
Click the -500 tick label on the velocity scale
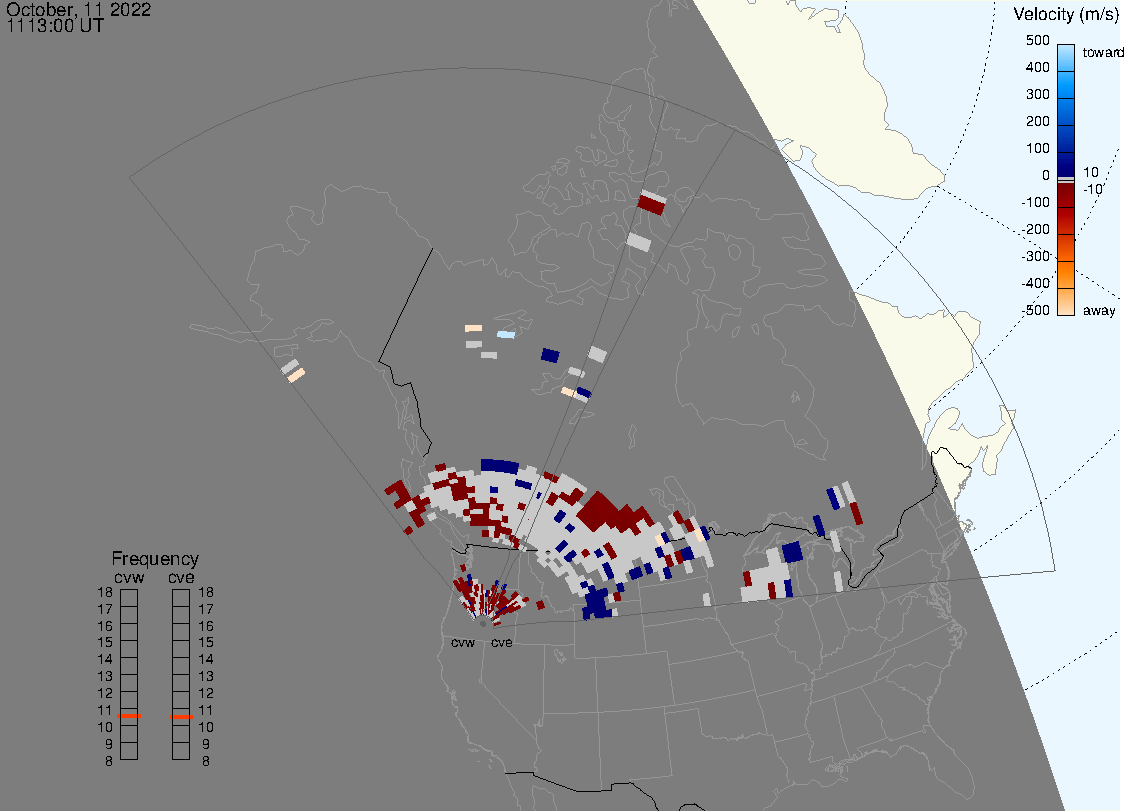click(x=1036, y=310)
